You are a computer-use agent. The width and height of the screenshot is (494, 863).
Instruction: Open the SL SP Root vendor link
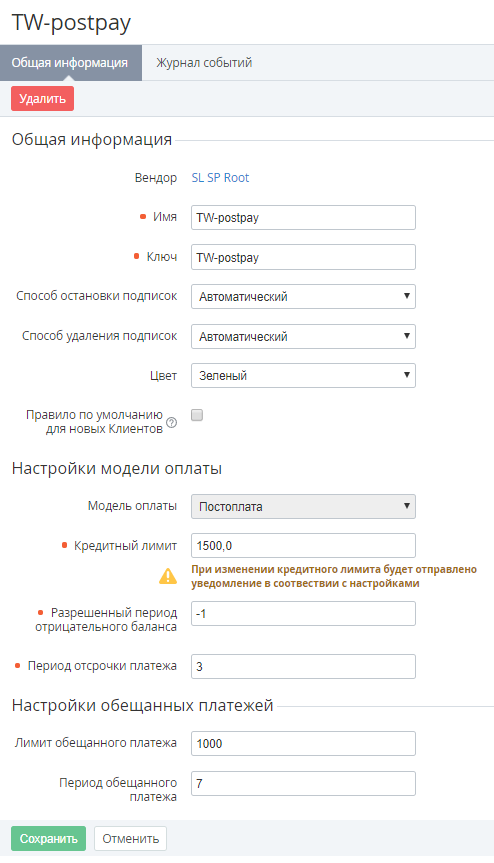(x=220, y=178)
